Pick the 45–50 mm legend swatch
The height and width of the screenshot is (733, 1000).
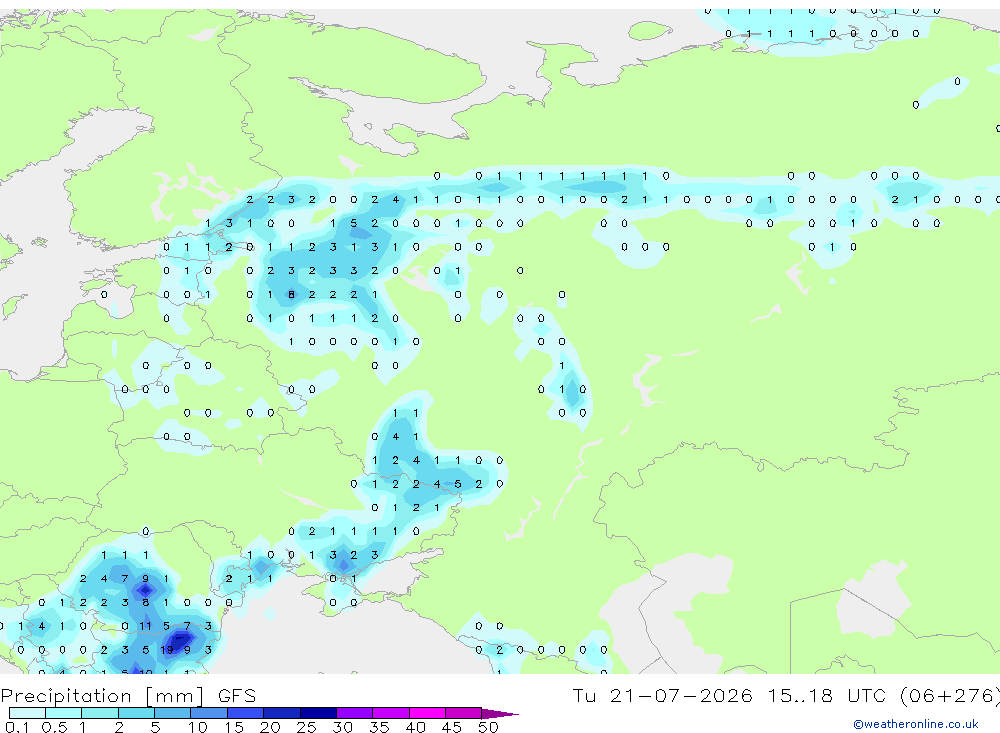pos(464,713)
